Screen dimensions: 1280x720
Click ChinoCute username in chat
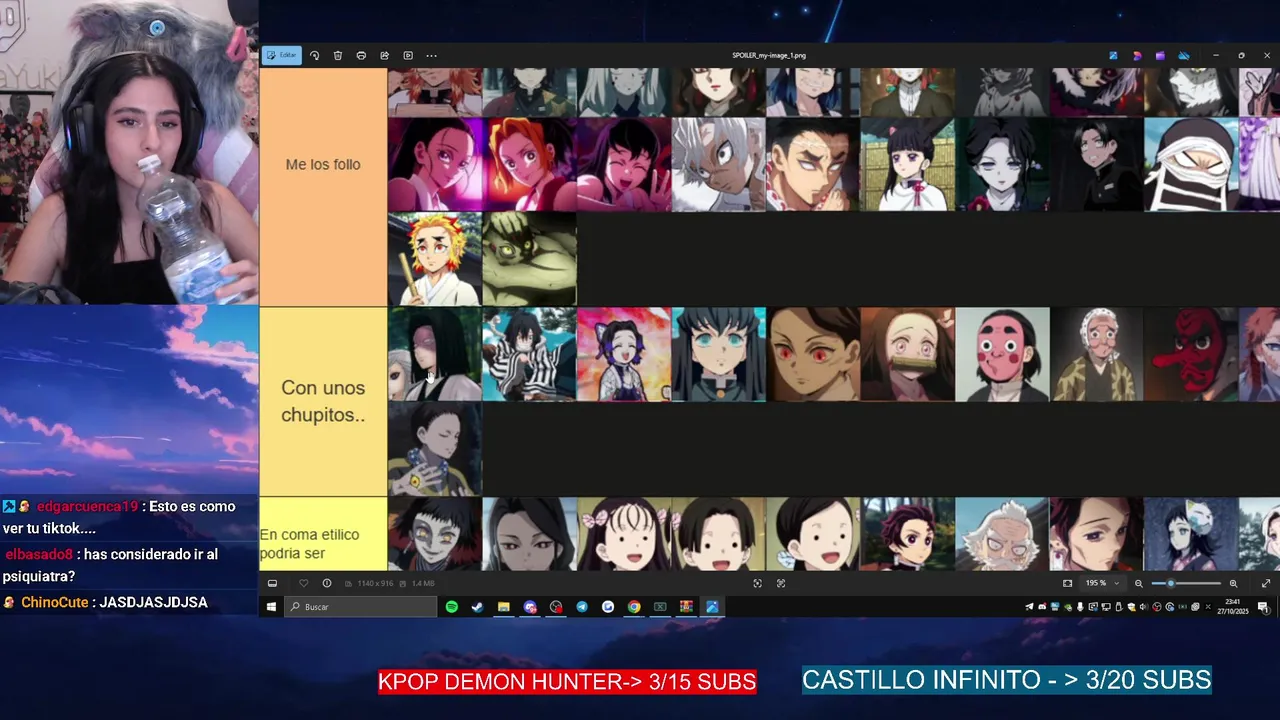click(x=54, y=602)
